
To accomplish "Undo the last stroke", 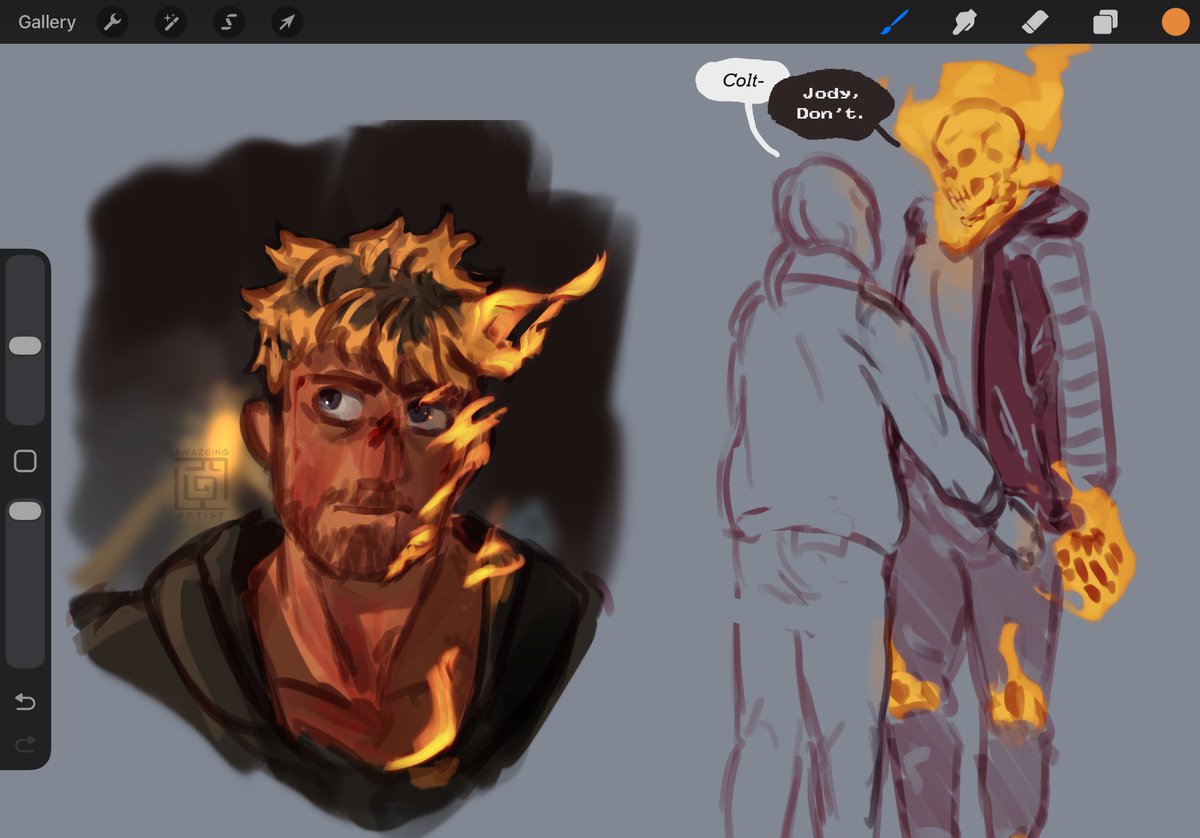I will tap(25, 702).
